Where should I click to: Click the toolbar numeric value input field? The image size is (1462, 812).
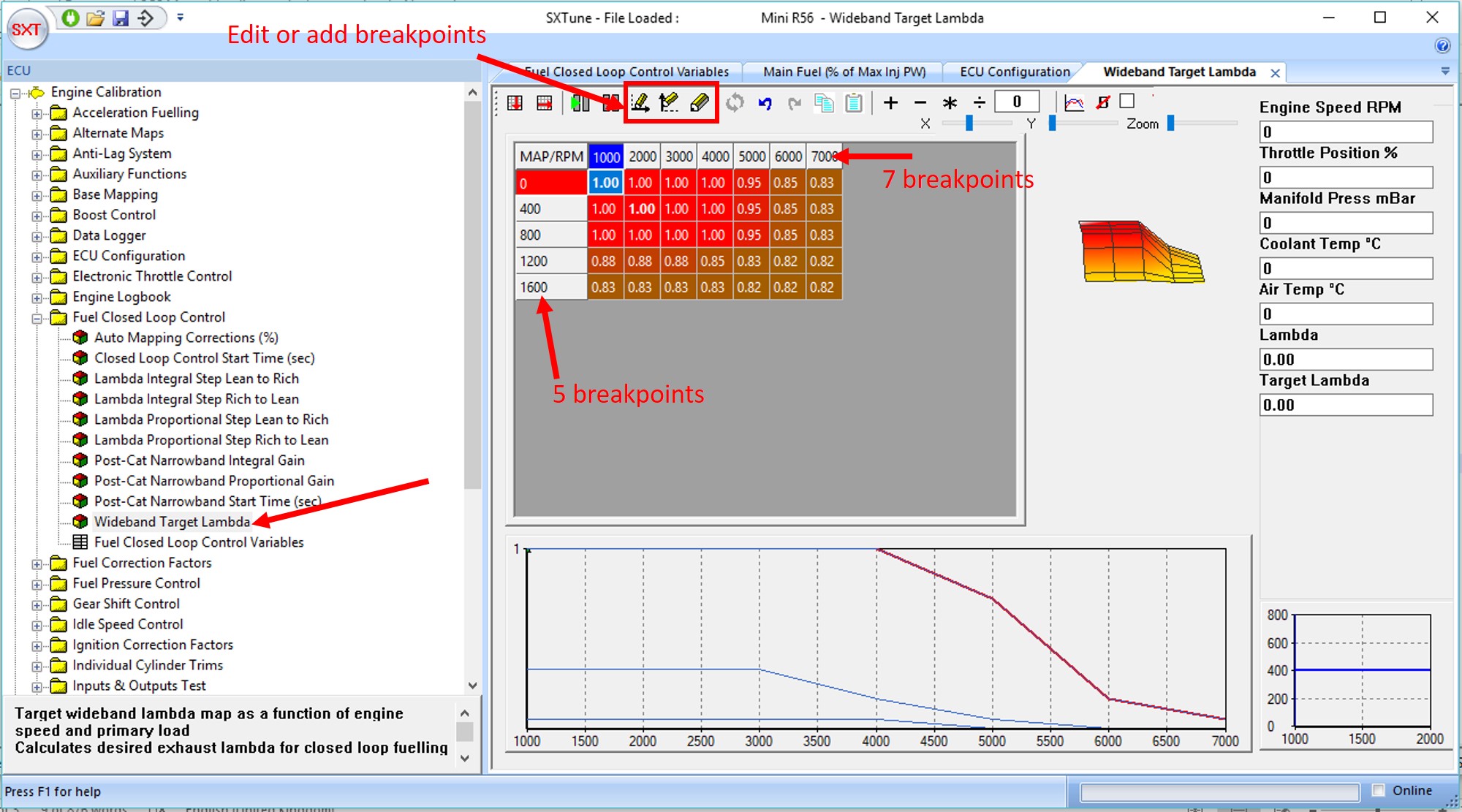pos(1016,102)
